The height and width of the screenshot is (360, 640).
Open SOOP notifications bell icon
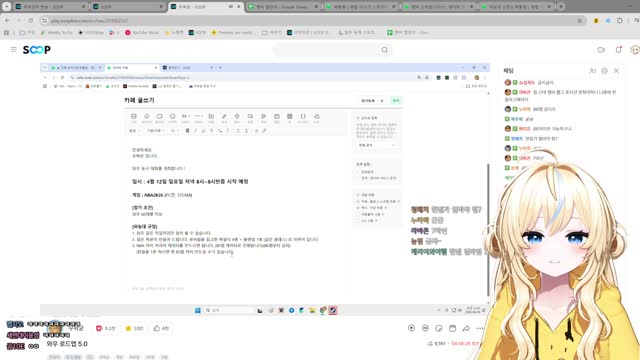click(x=618, y=50)
